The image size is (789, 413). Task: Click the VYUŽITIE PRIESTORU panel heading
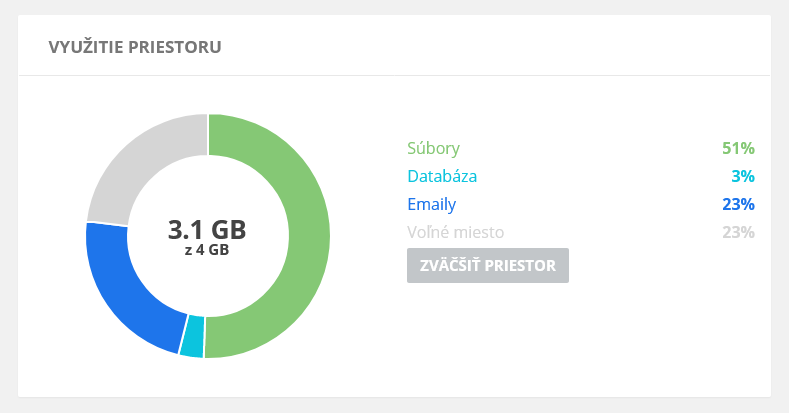[135, 47]
